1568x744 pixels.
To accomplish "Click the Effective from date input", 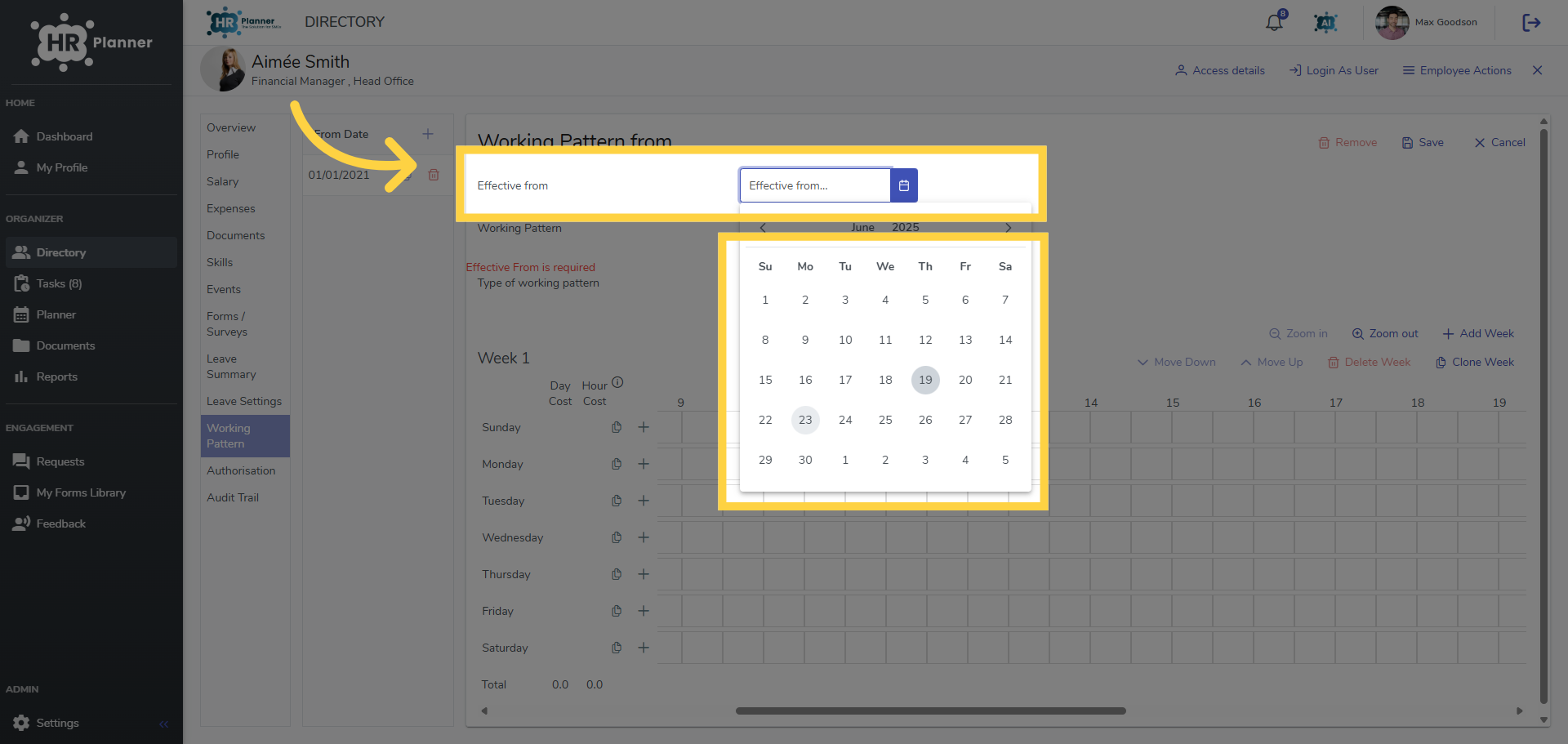I will pos(815,185).
